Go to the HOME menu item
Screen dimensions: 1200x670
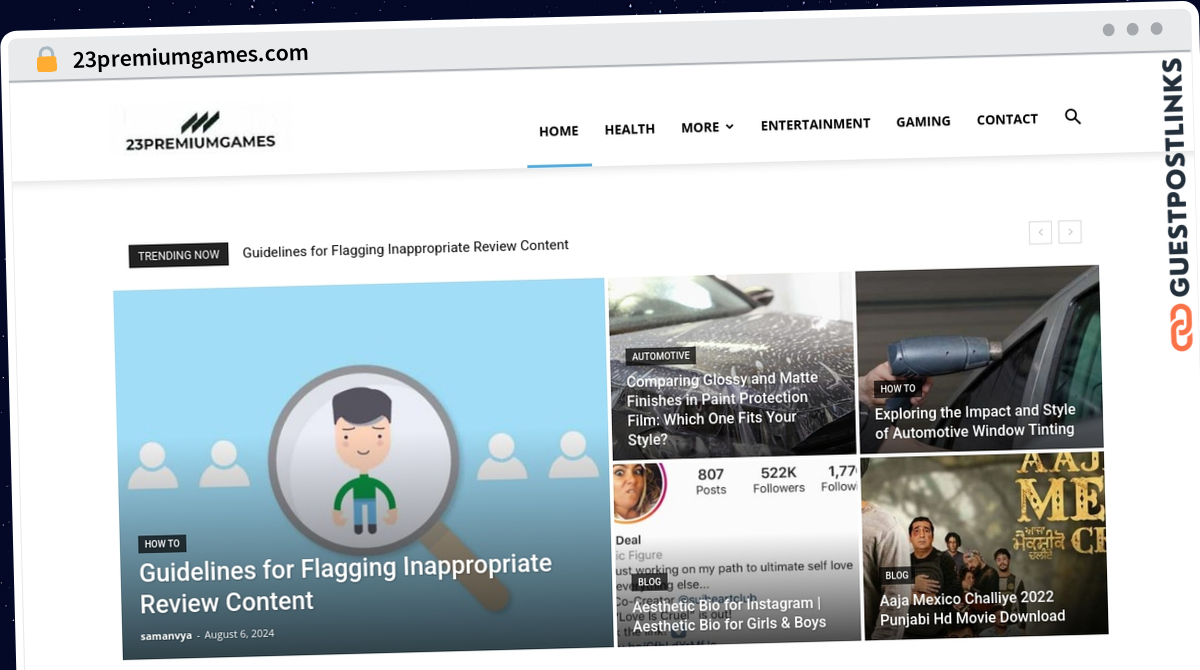coord(559,131)
